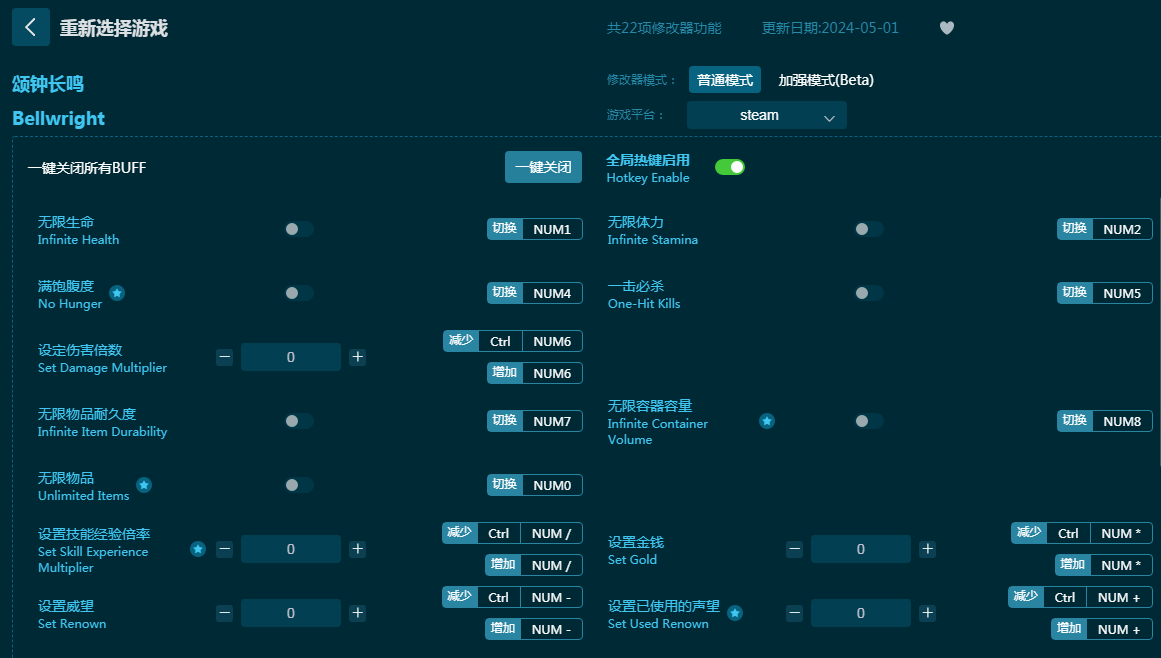Click the Set Used Renown value field
Screen dimensions: 1161x658
coord(860,613)
